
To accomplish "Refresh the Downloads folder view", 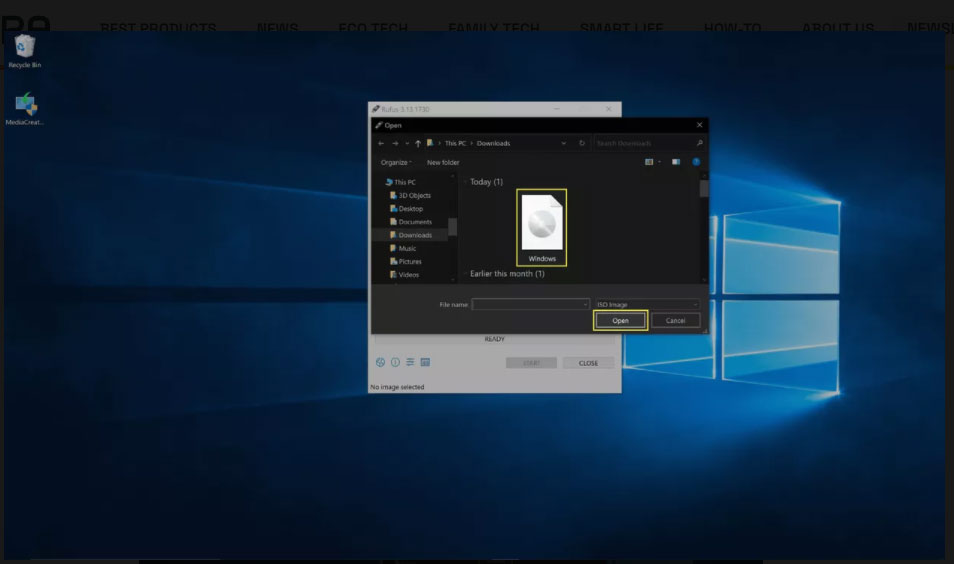I will point(582,144).
